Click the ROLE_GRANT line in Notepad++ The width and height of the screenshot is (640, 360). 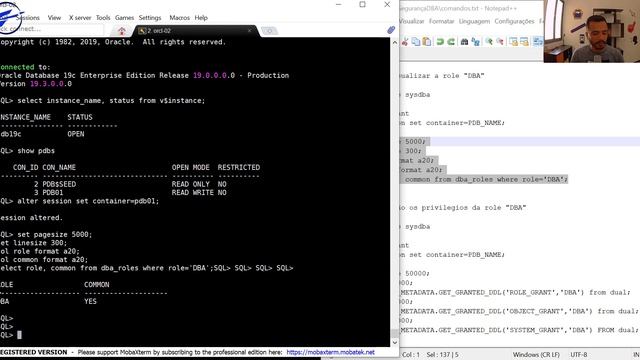(x=515, y=292)
